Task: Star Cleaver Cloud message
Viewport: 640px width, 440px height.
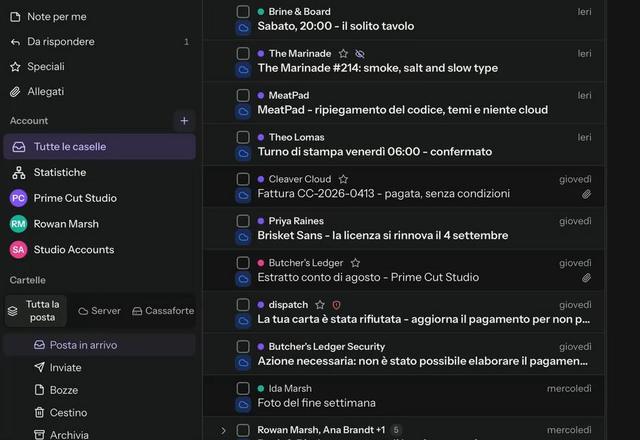Action: (x=343, y=179)
